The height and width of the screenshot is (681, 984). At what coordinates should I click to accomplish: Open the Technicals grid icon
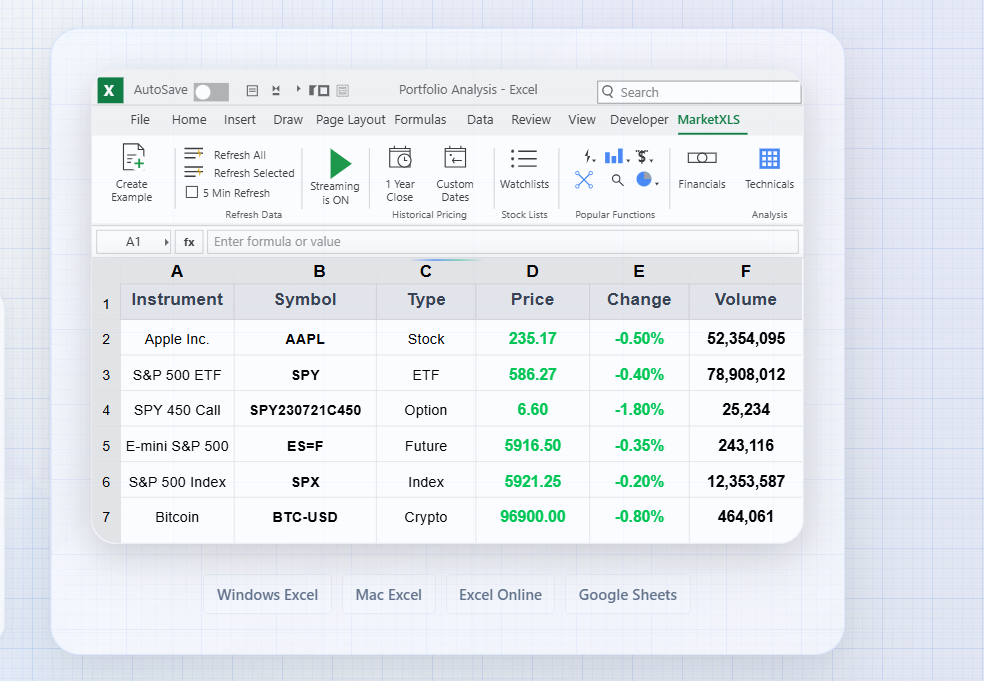point(769,158)
